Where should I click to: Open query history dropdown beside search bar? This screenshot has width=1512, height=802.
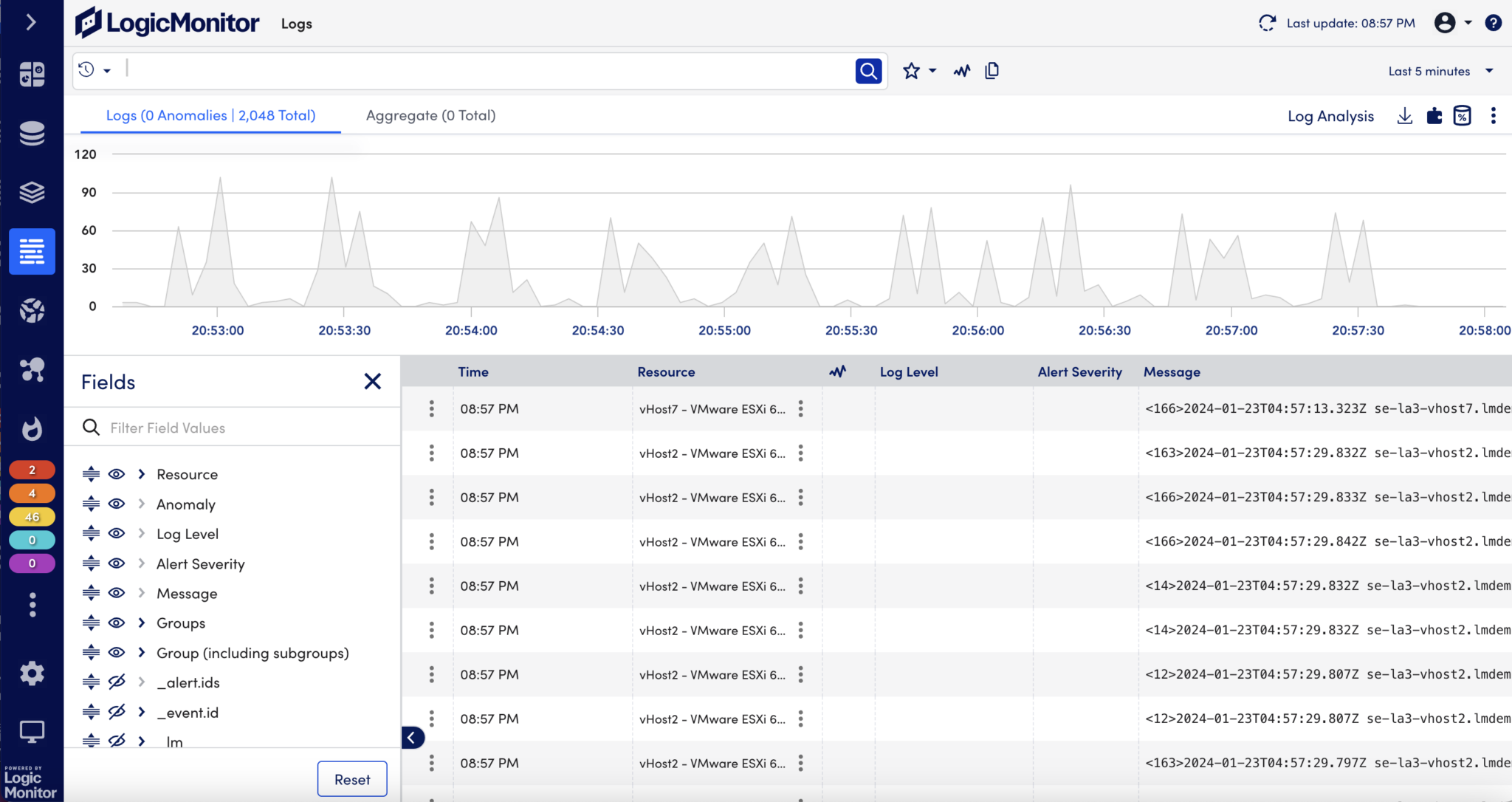tap(94, 70)
